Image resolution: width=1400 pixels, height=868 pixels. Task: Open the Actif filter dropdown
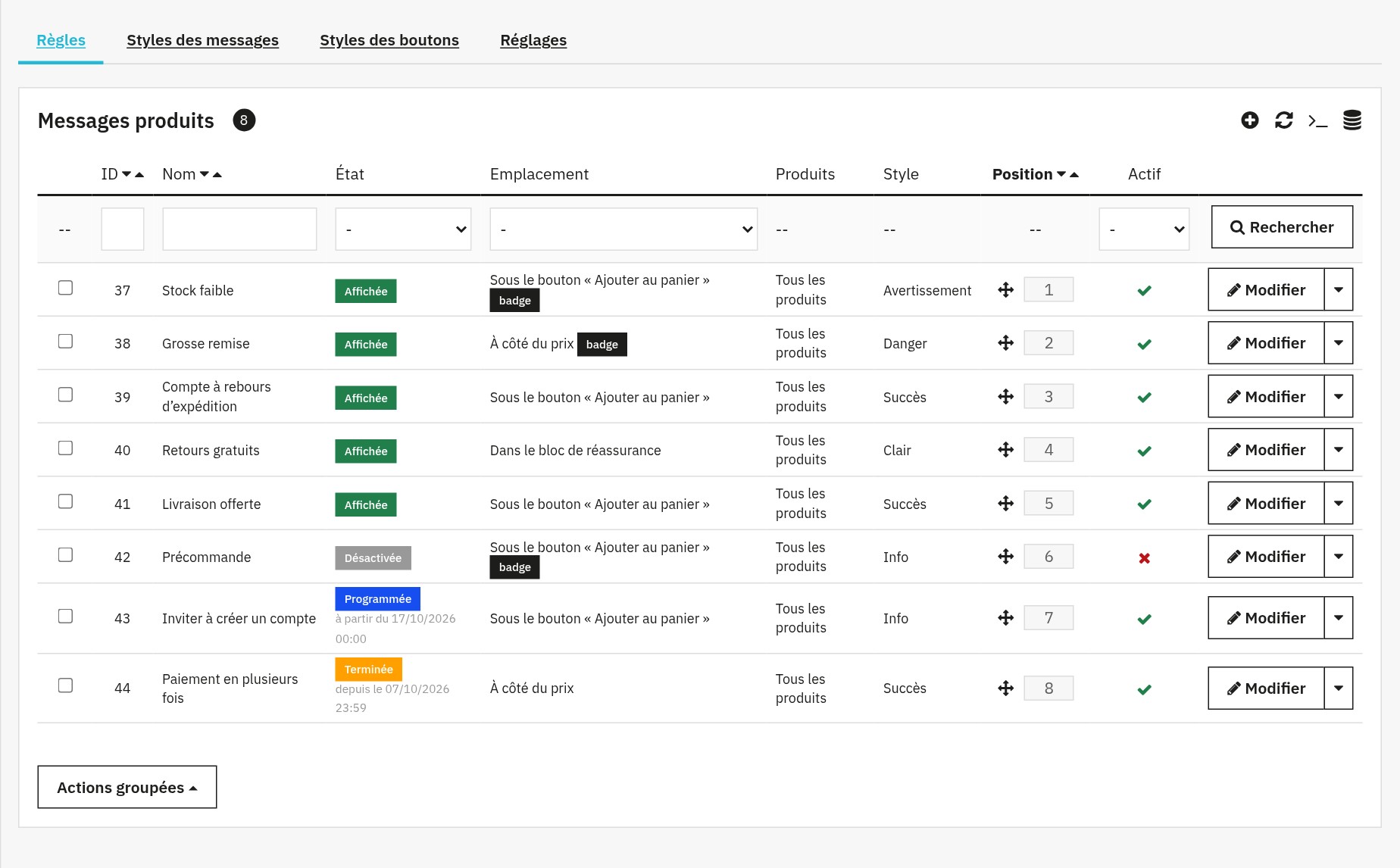point(1144,229)
